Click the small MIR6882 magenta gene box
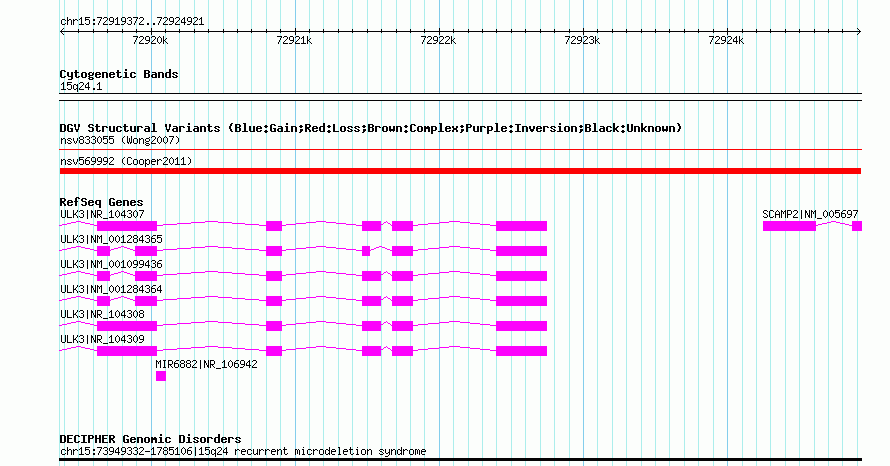890x466 pixels. tap(161, 376)
